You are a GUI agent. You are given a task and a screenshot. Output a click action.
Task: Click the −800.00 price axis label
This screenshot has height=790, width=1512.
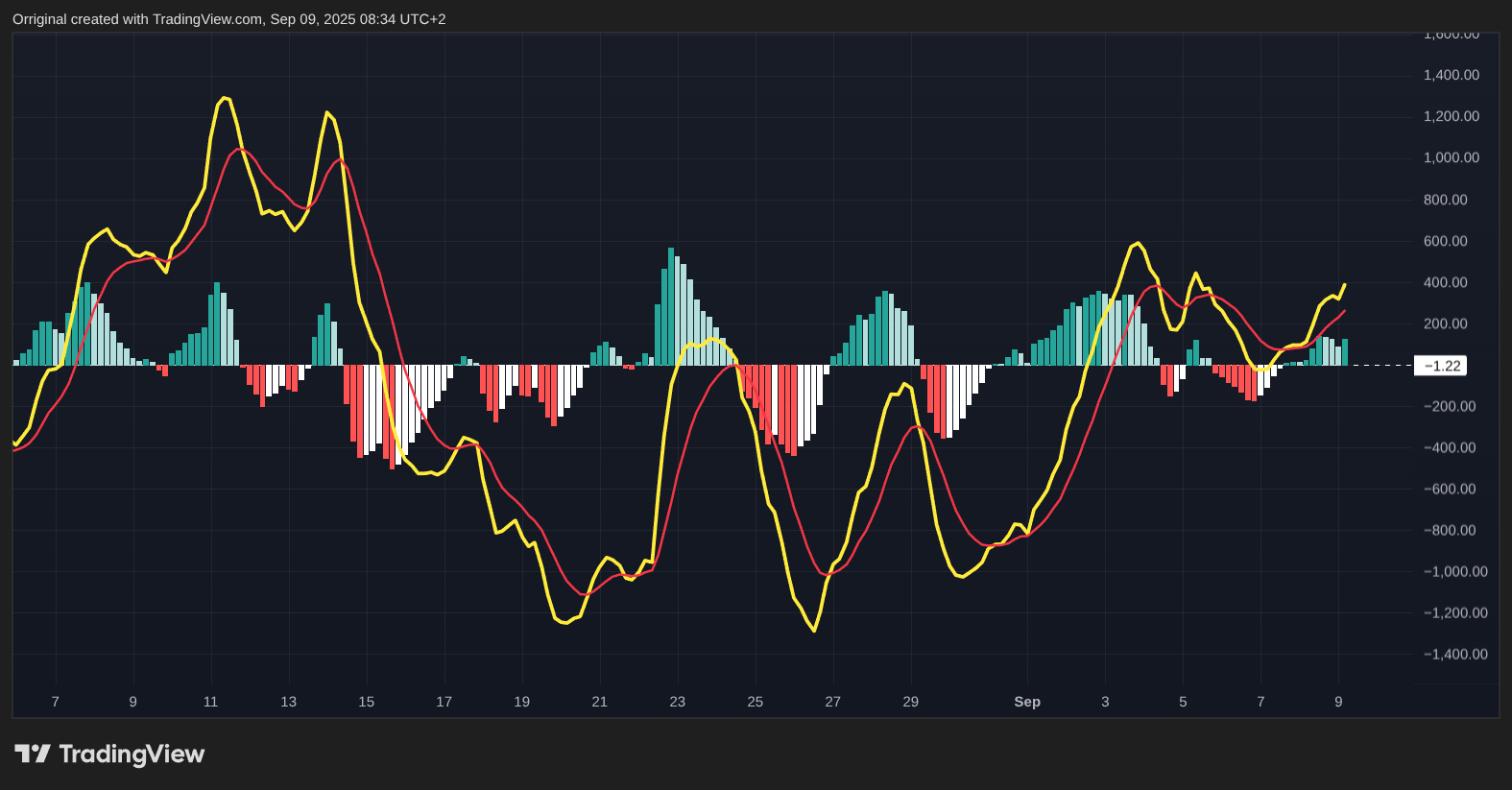pos(1450,530)
